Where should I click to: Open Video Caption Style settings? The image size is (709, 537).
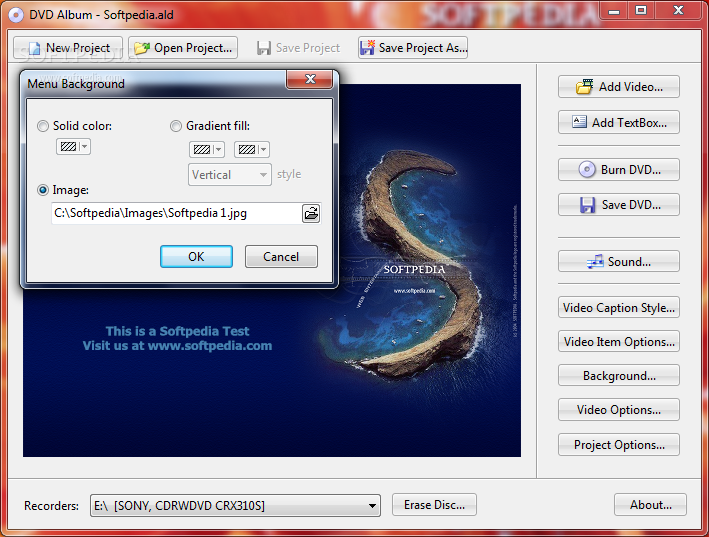(x=619, y=308)
